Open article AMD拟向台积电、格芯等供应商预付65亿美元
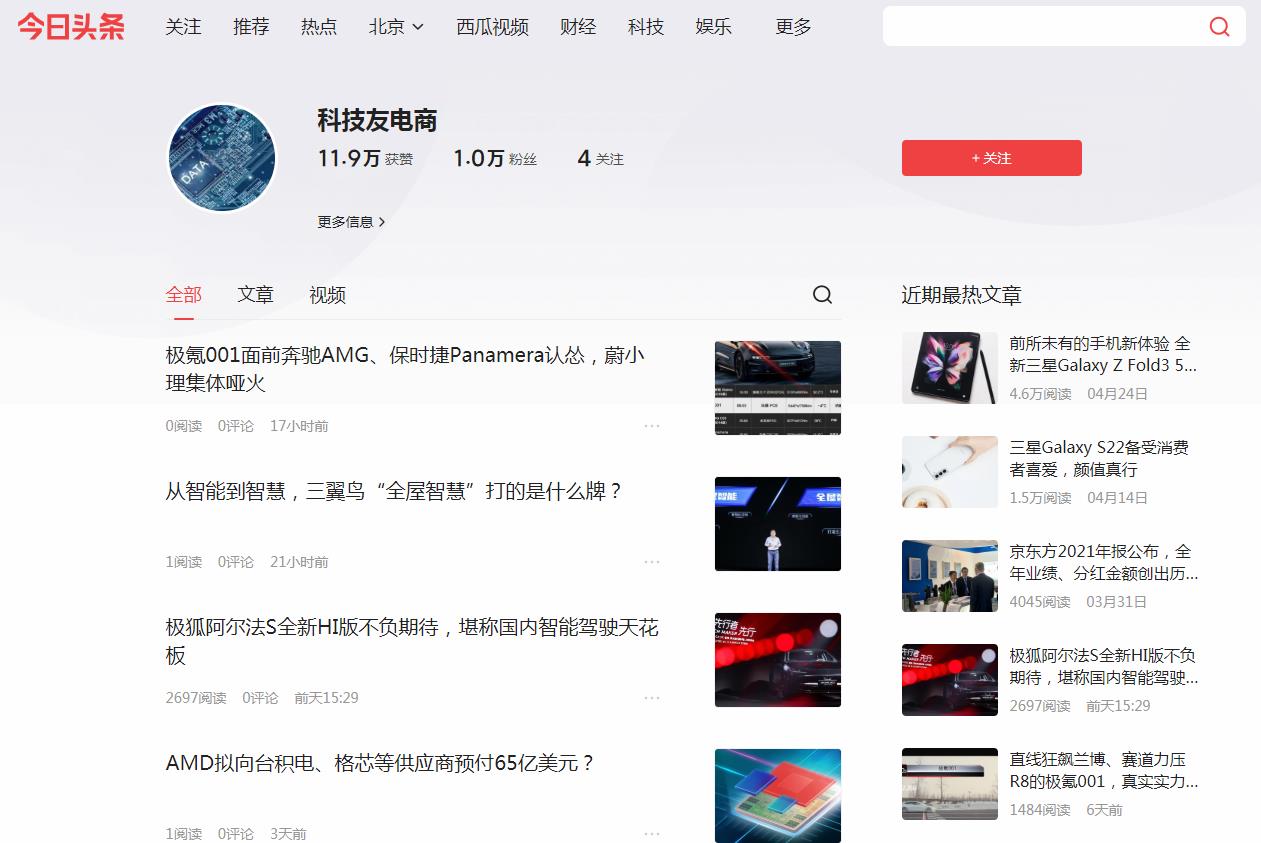 pos(381,764)
